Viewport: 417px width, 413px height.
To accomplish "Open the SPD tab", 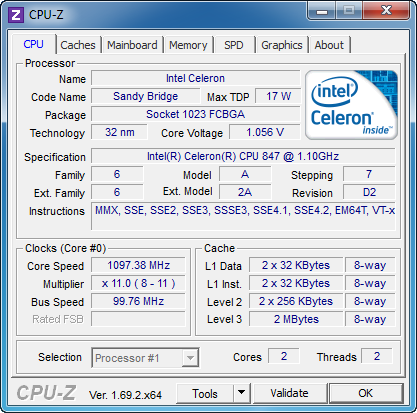I will coord(234,45).
